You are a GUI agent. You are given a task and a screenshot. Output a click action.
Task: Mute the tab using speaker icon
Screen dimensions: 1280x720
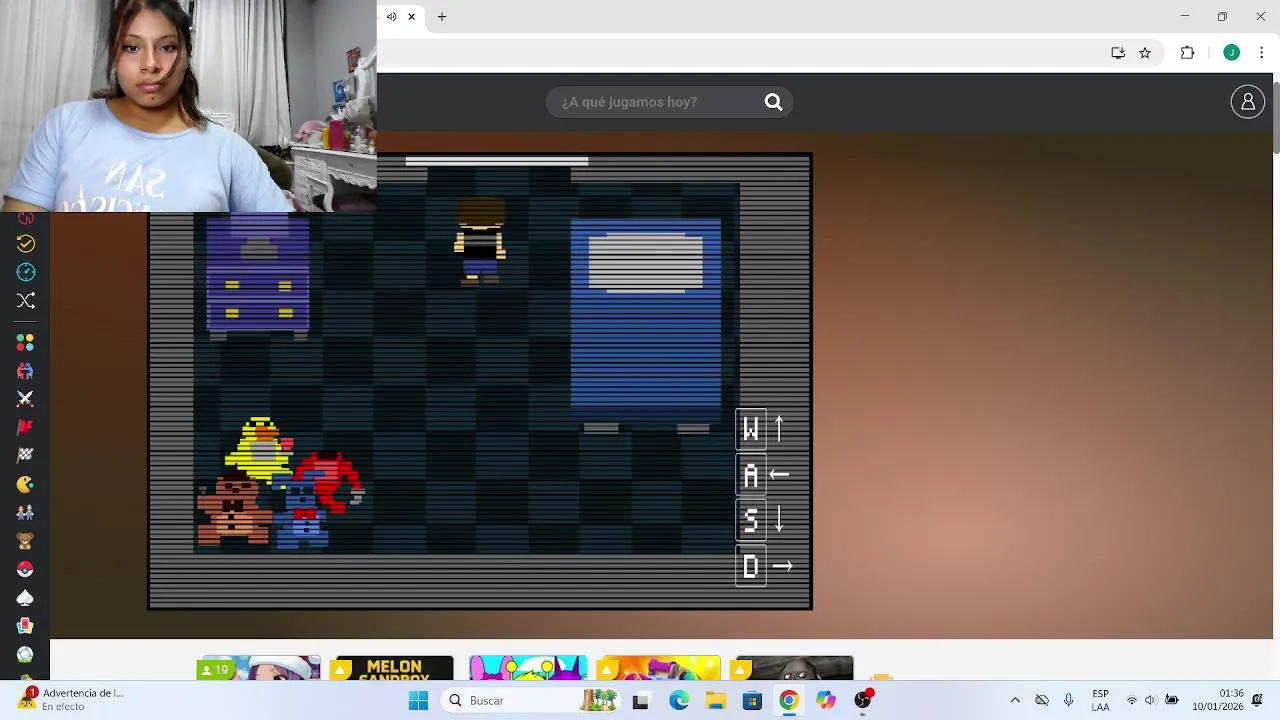pyautogui.click(x=391, y=16)
